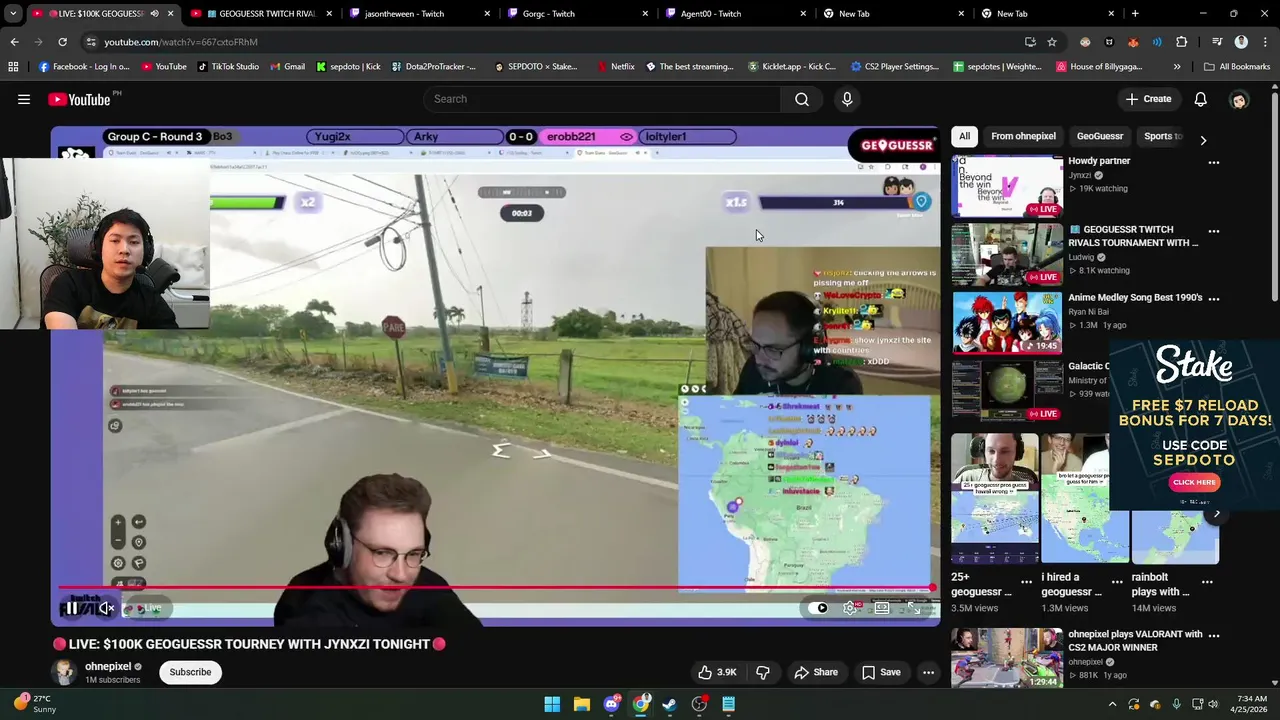
Task: Share the livestream video
Action: (816, 672)
